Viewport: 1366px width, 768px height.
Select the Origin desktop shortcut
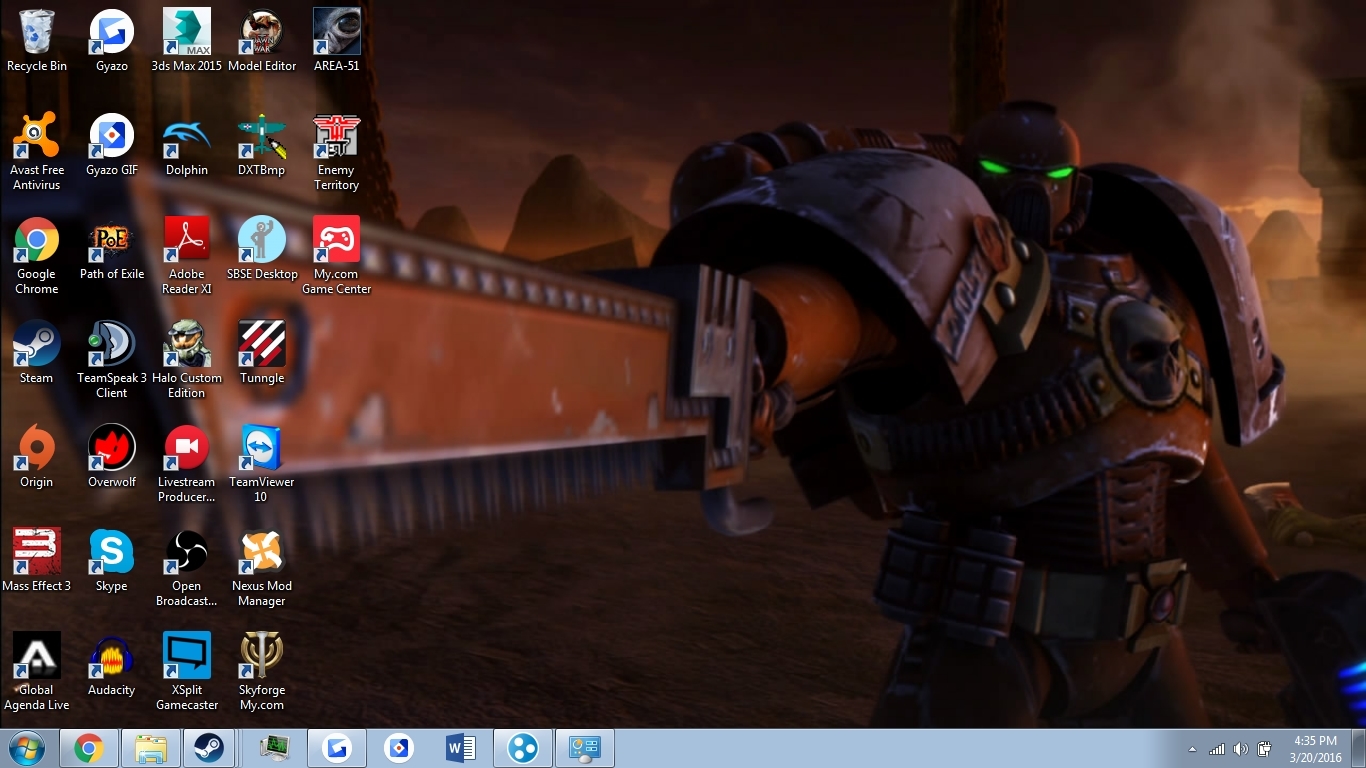pos(37,457)
